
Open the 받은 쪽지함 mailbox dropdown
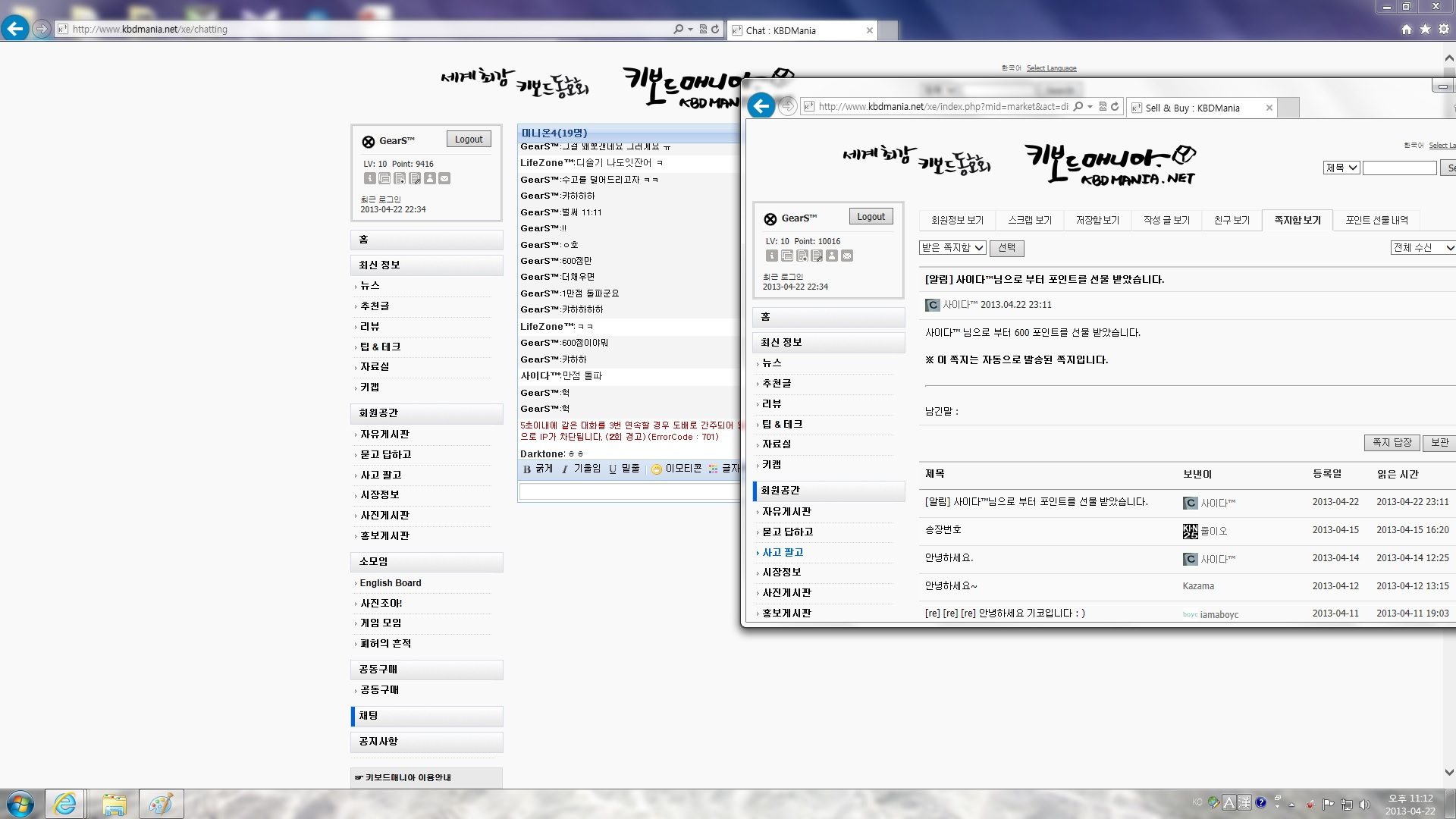[x=952, y=248]
